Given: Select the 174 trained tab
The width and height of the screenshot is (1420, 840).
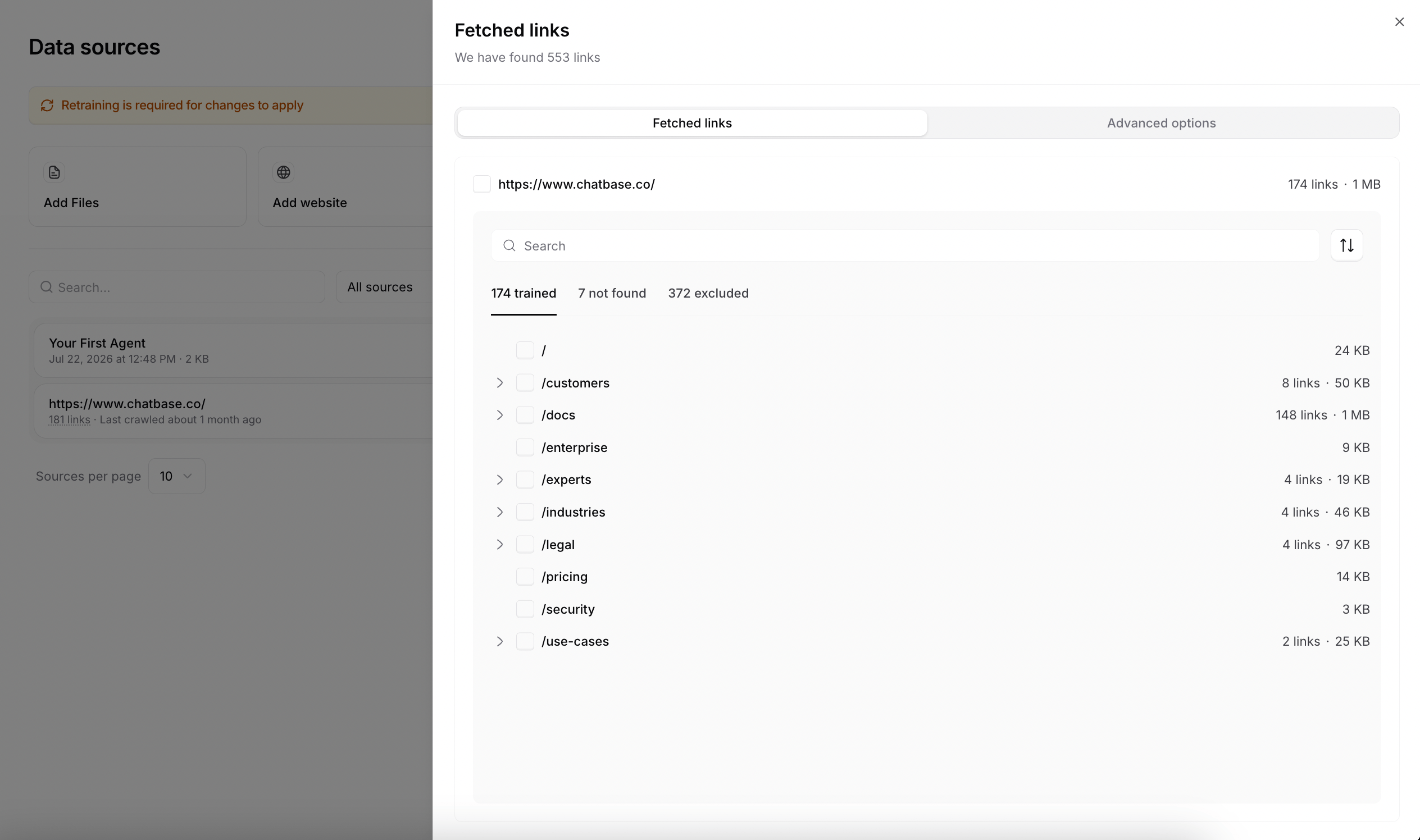Looking at the screenshot, I should (523, 293).
